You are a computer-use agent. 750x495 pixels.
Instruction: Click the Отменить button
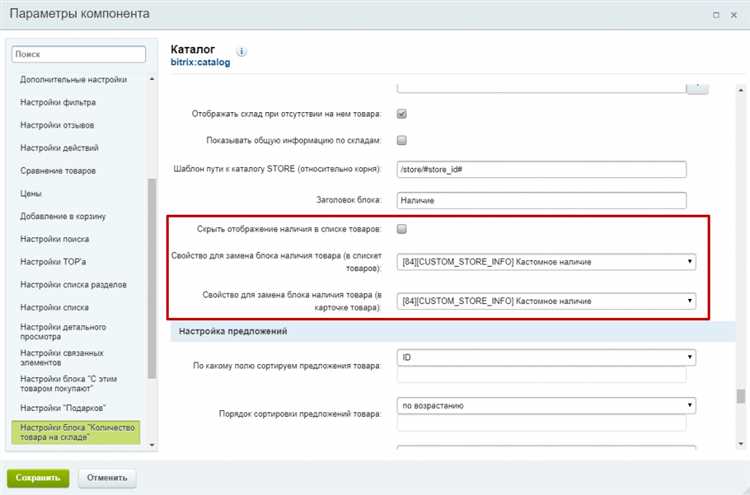[x=107, y=478]
